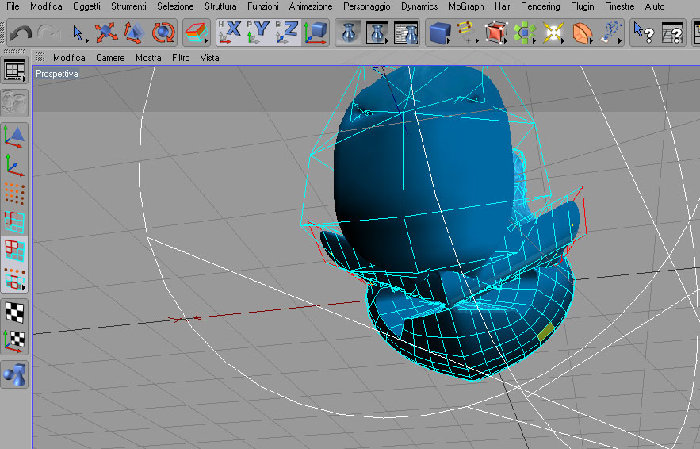
Task: Open the Render settings icon
Action: tap(406, 33)
